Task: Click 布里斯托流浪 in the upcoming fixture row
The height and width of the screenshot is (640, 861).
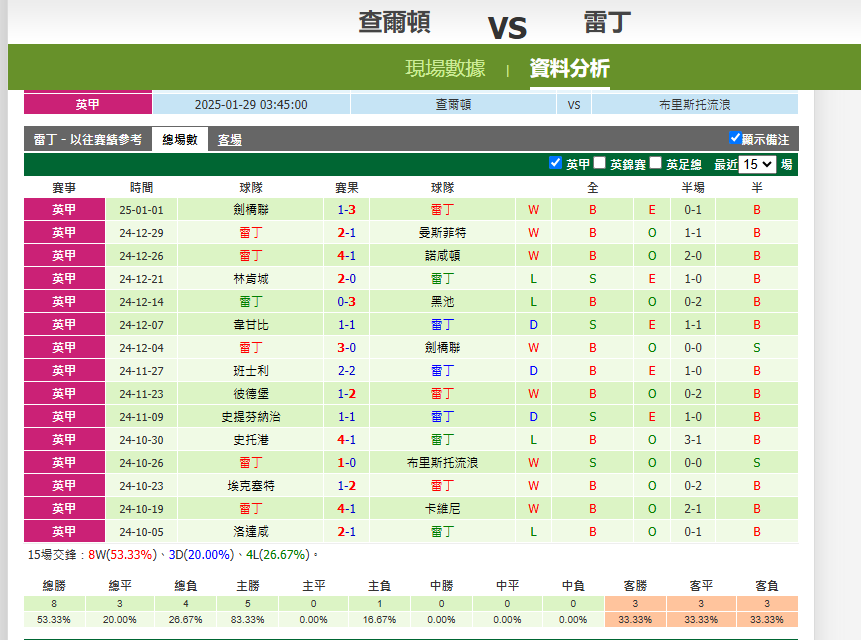Action: tap(695, 105)
